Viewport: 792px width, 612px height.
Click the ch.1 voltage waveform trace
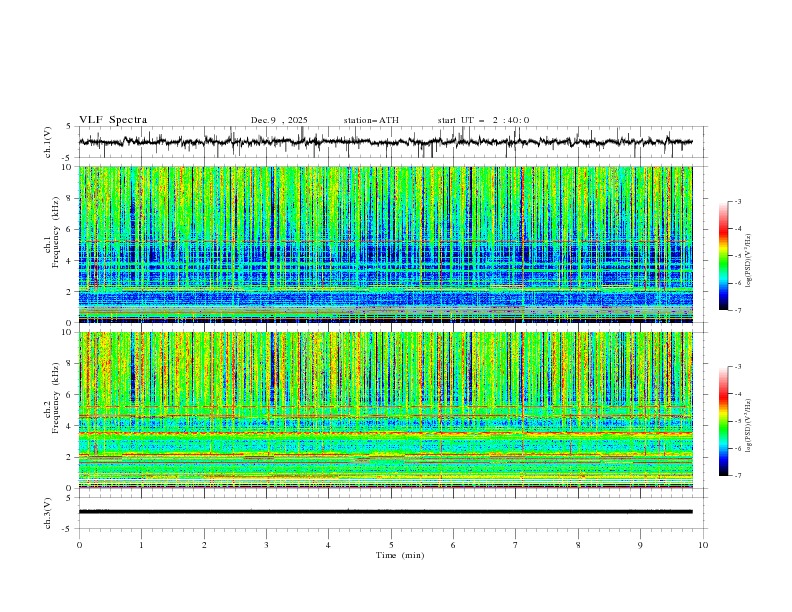tap(385, 142)
